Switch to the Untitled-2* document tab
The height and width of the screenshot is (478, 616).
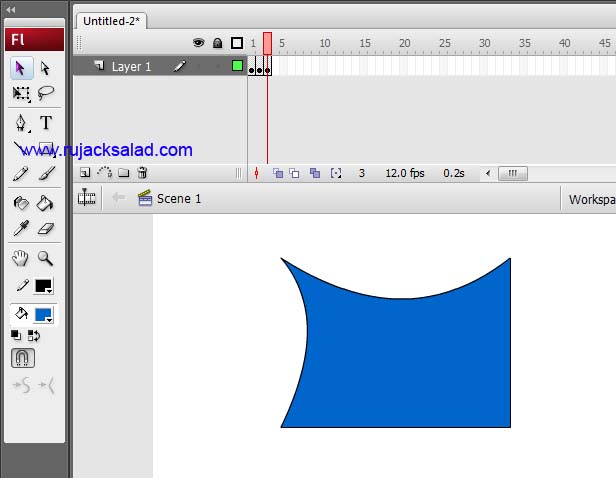112,21
